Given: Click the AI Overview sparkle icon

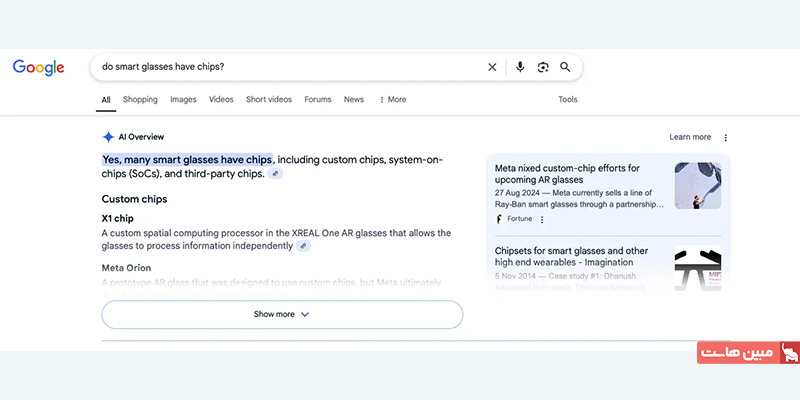Looking at the screenshot, I should point(108,137).
